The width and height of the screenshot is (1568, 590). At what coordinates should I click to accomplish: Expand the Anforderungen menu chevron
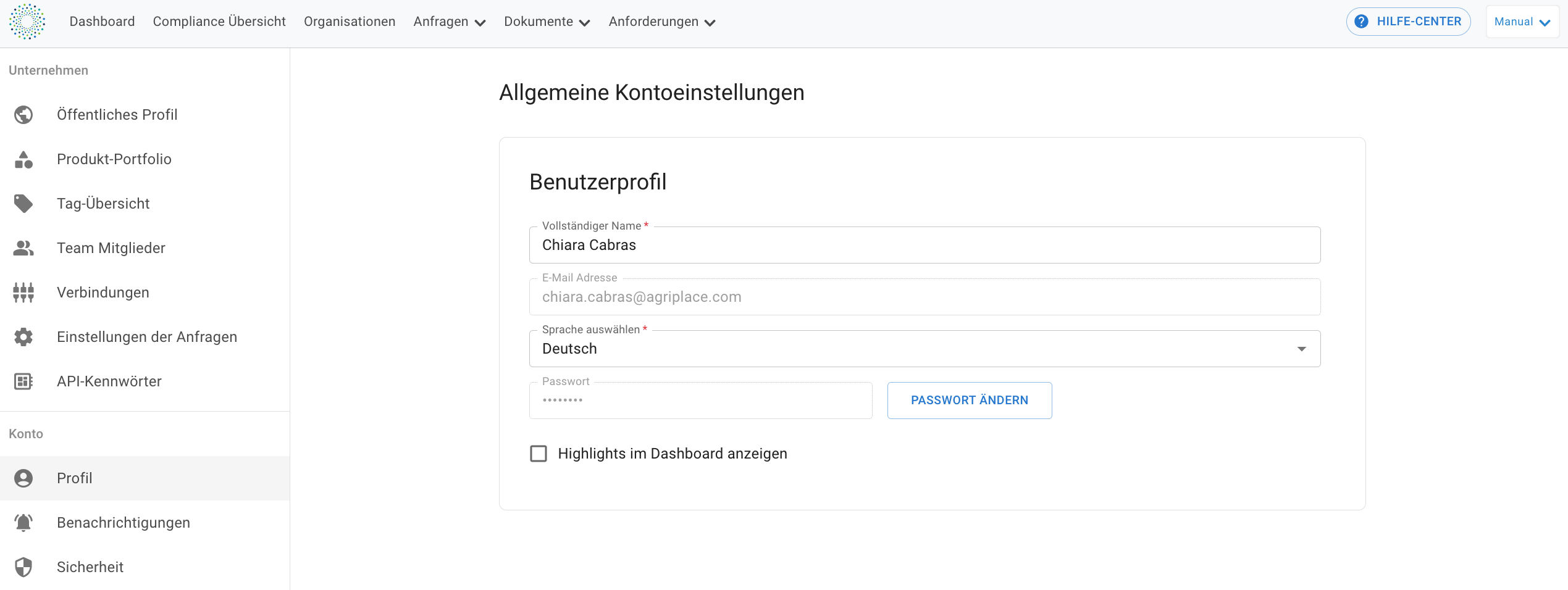pos(710,23)
